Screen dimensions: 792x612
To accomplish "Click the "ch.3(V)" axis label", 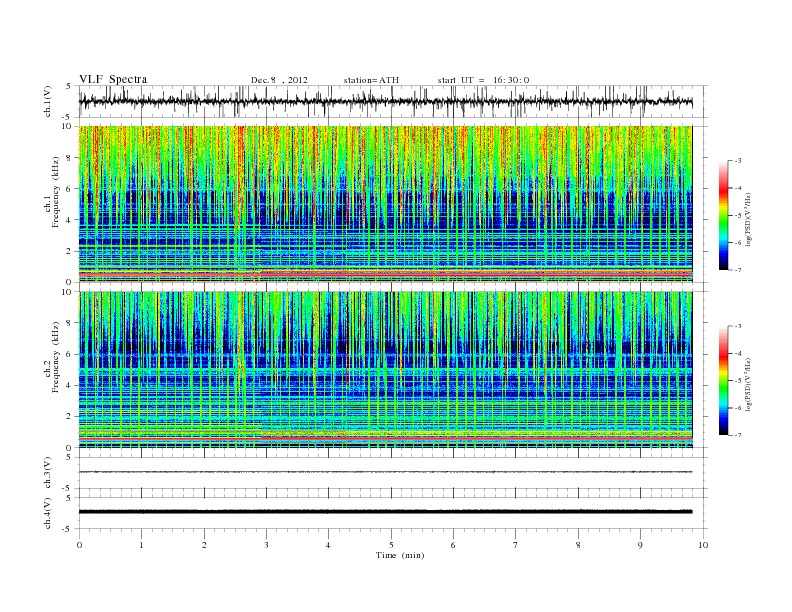I will click(48, 473).
